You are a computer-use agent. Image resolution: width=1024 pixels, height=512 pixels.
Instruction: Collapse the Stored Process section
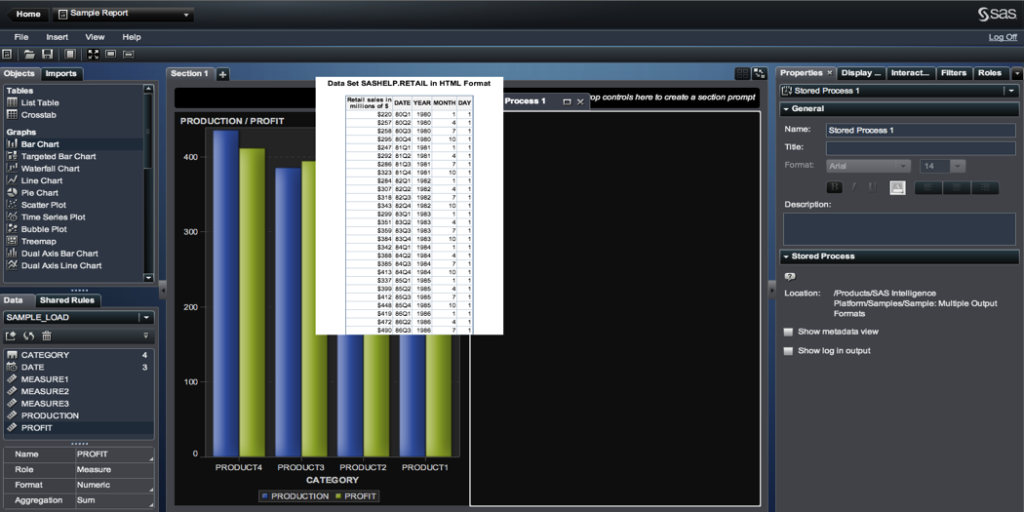786,257
